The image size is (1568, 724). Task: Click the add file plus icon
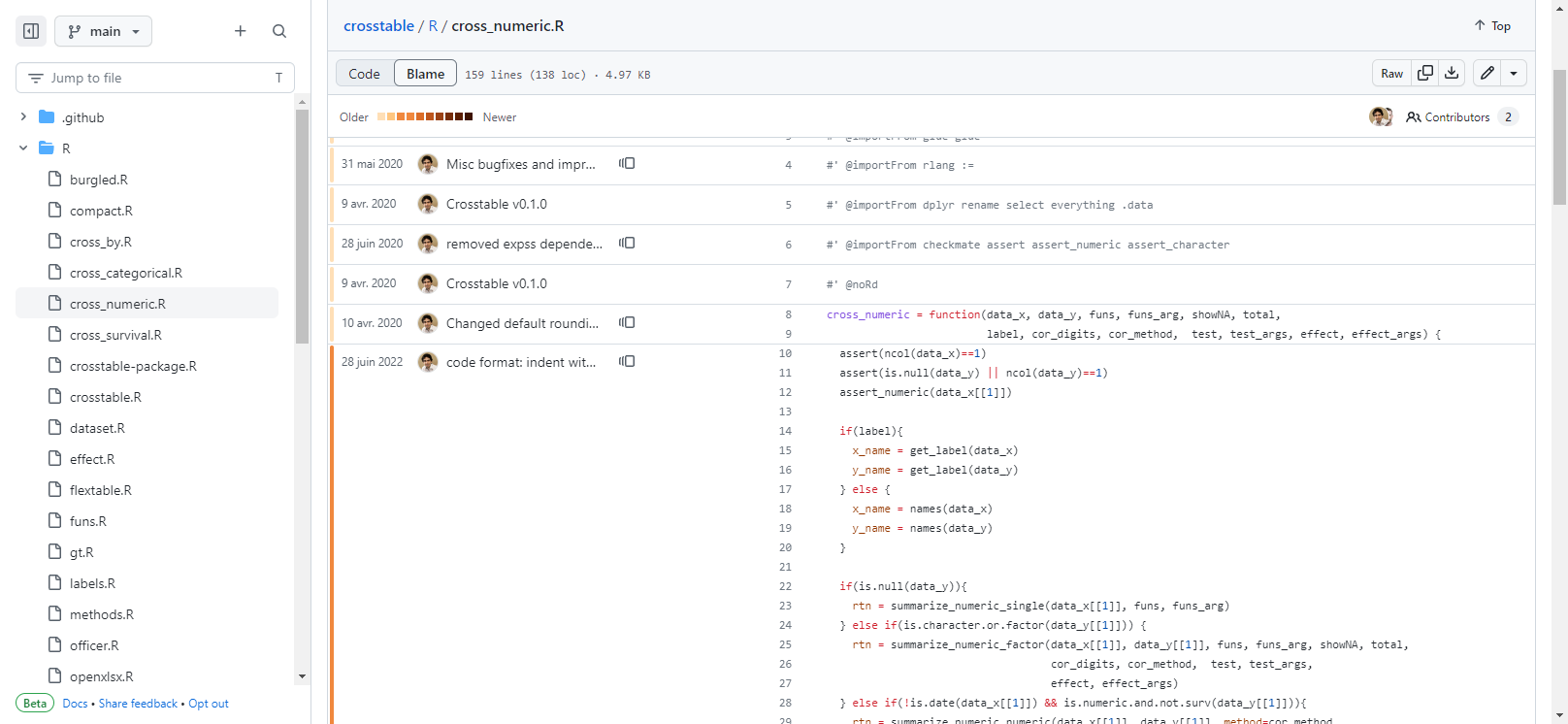[241, 31]
